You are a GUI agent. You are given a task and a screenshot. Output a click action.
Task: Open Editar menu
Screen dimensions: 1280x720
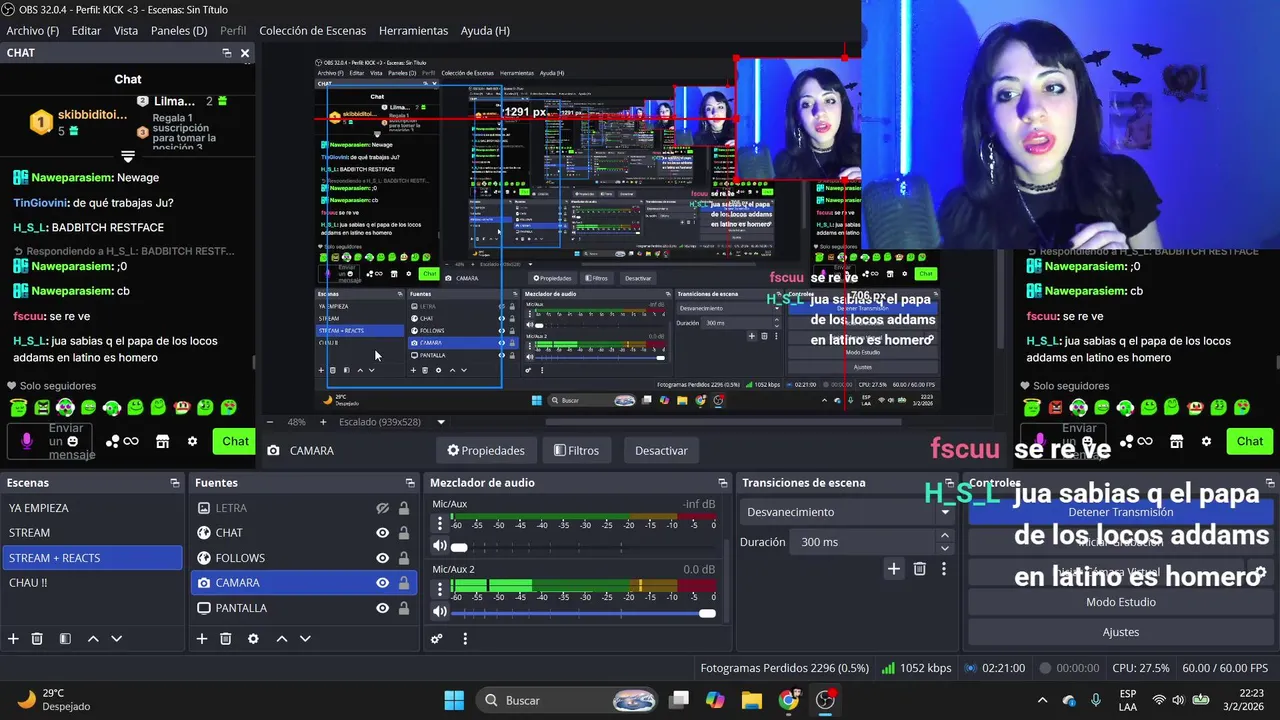coord(86,31)
